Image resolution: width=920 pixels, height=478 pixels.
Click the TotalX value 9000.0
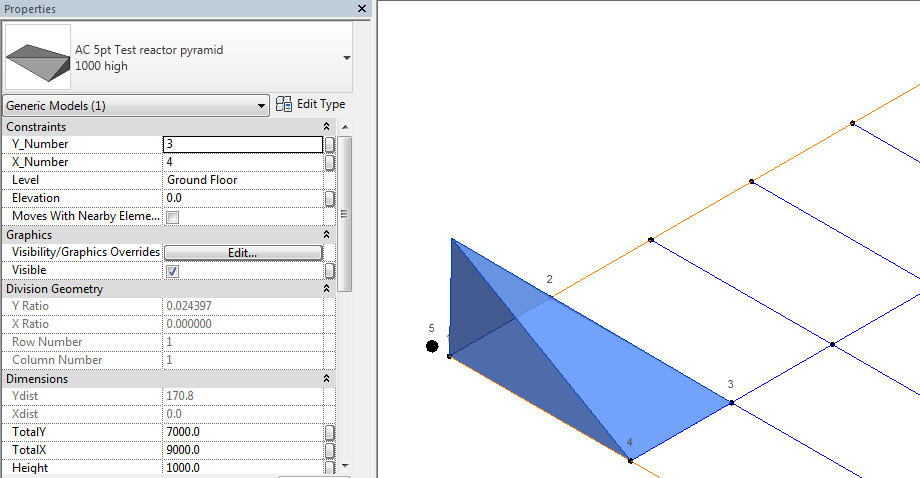[183, 450]
